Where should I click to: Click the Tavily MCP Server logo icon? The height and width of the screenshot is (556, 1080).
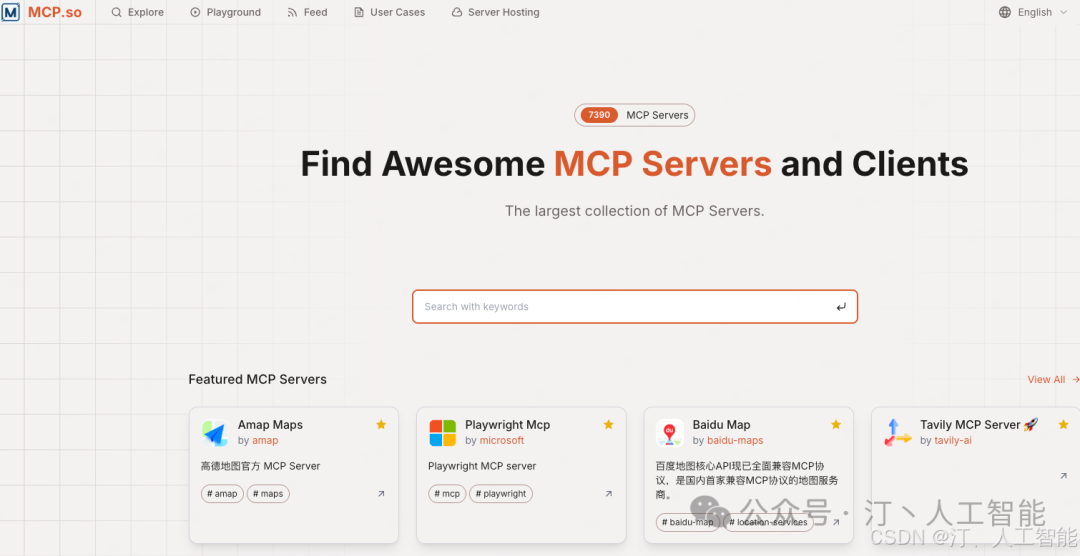click(x=897, y=433)
